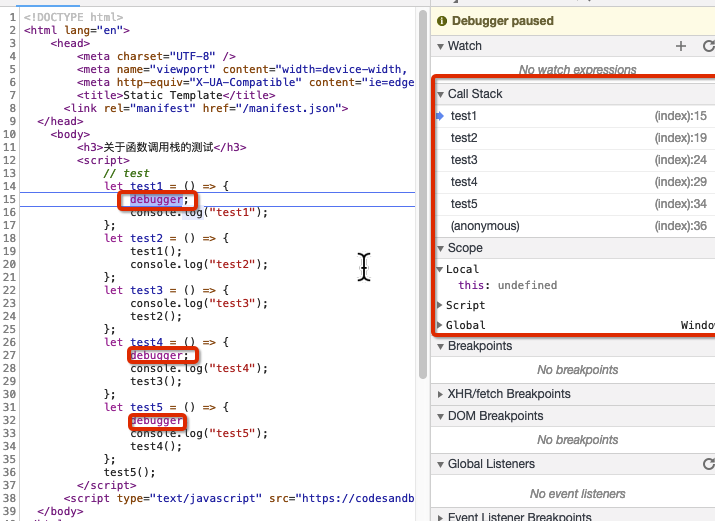Image resolution: width=715 pixels, height=521 pixels.
Task: Click 'No watch expressions' text
Action: point(577,70)
